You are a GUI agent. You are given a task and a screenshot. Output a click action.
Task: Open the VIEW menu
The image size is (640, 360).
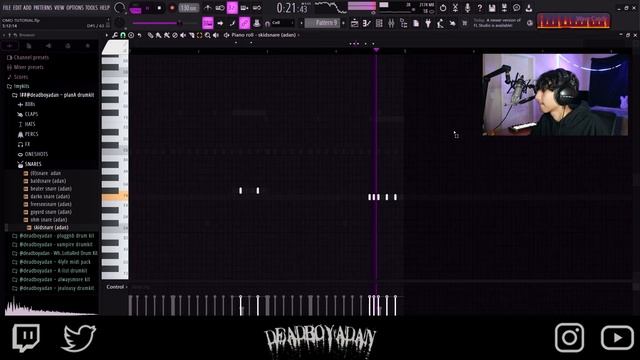point(59,8)
